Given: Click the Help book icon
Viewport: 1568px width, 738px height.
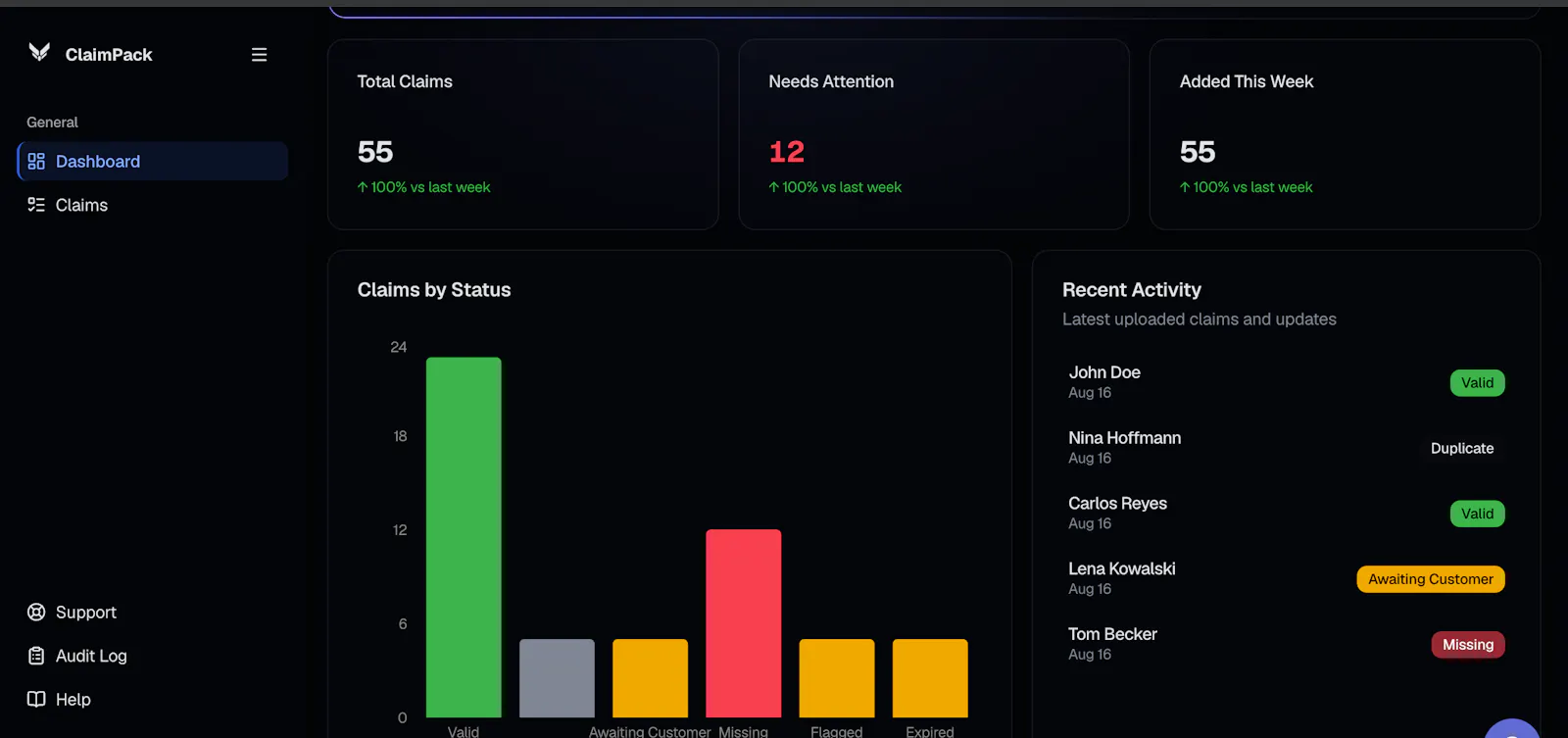Looking at the screenshot, I should (36, 699).
